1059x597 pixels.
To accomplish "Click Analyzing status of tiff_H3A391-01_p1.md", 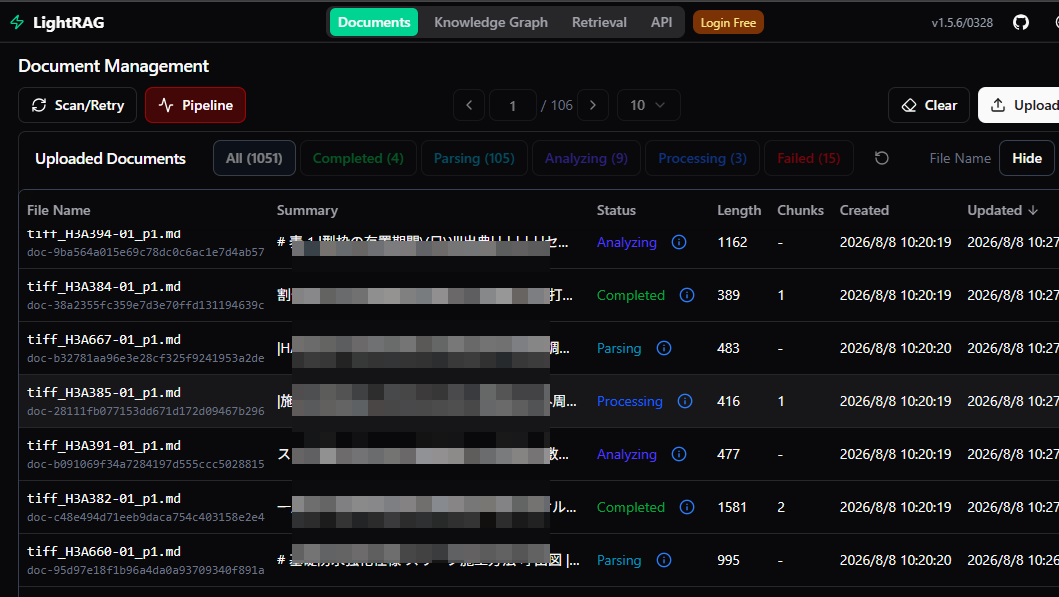I will click(627, 455).
